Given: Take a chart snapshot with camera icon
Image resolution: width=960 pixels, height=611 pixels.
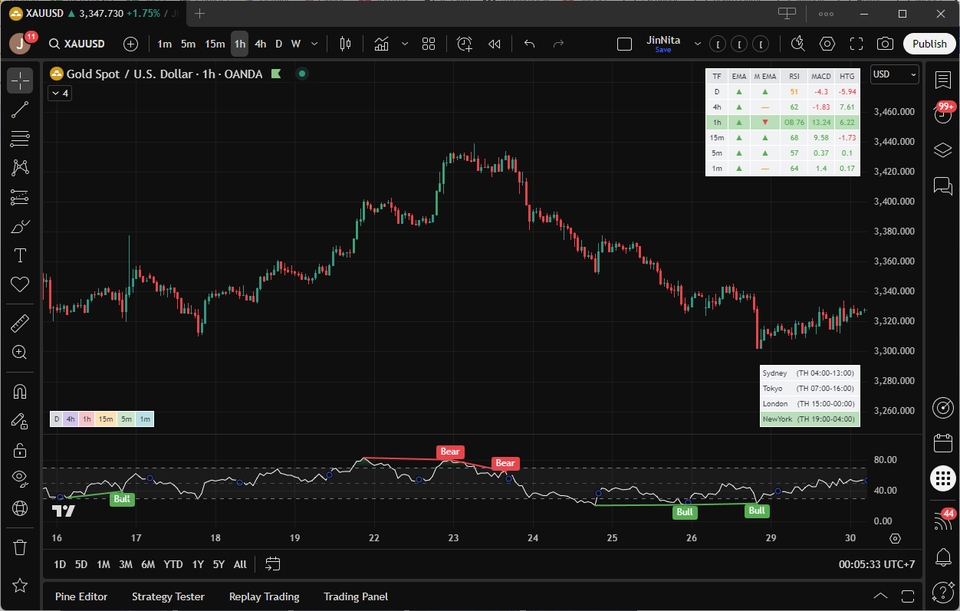Looking at the screenshot, I should [885, 44].
